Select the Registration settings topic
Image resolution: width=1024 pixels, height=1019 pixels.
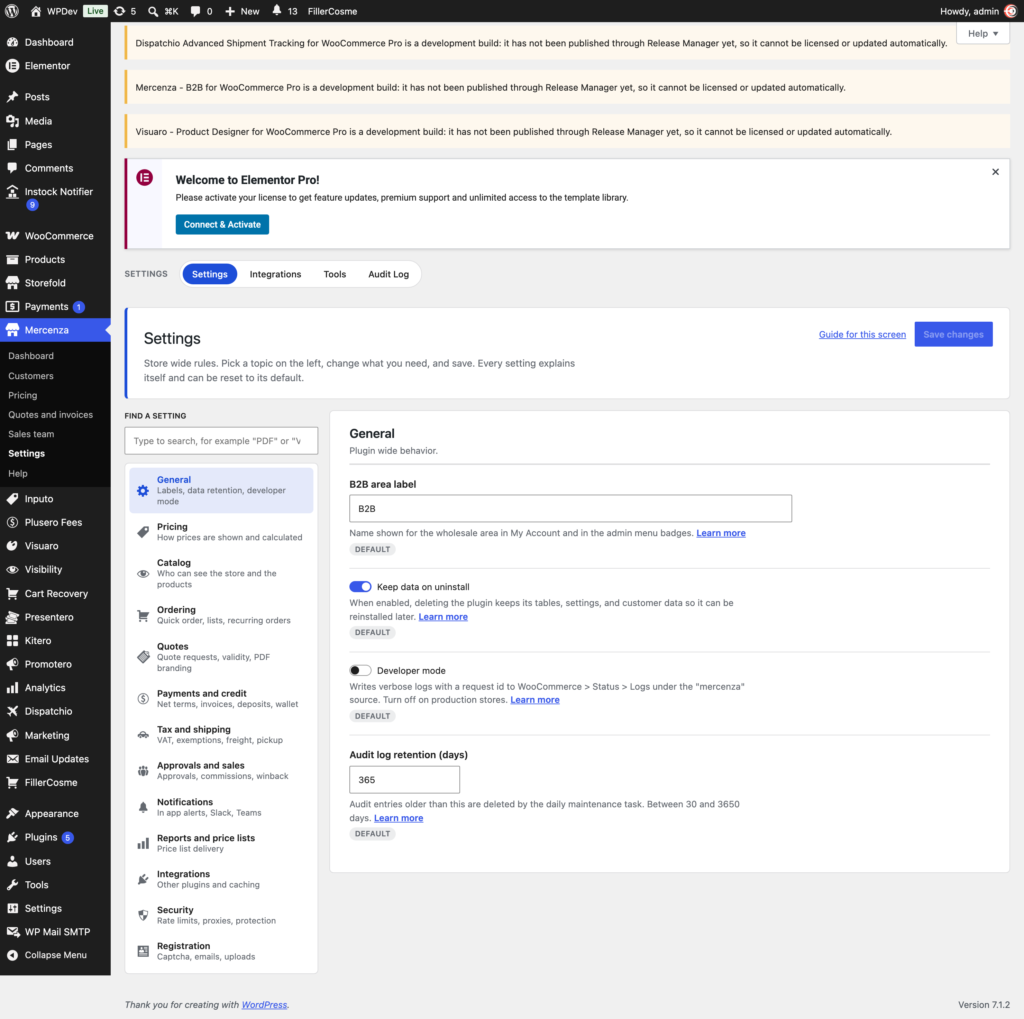pos(221,951)
